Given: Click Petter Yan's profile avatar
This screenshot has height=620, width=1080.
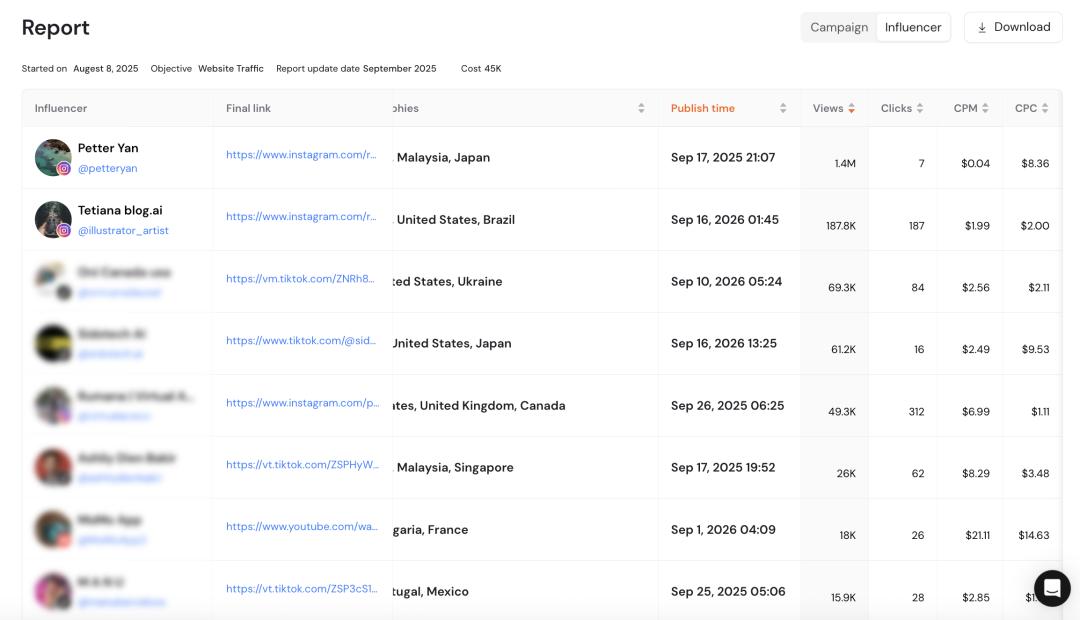Looking at the screenshot, I should (x=52, y=157).
